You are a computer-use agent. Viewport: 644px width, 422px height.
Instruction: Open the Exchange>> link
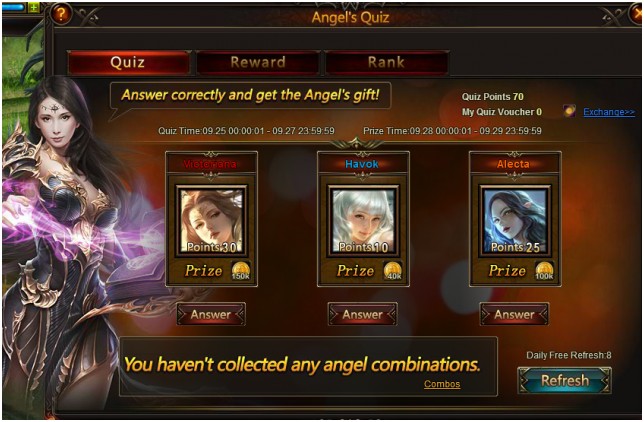coord(609,112)
